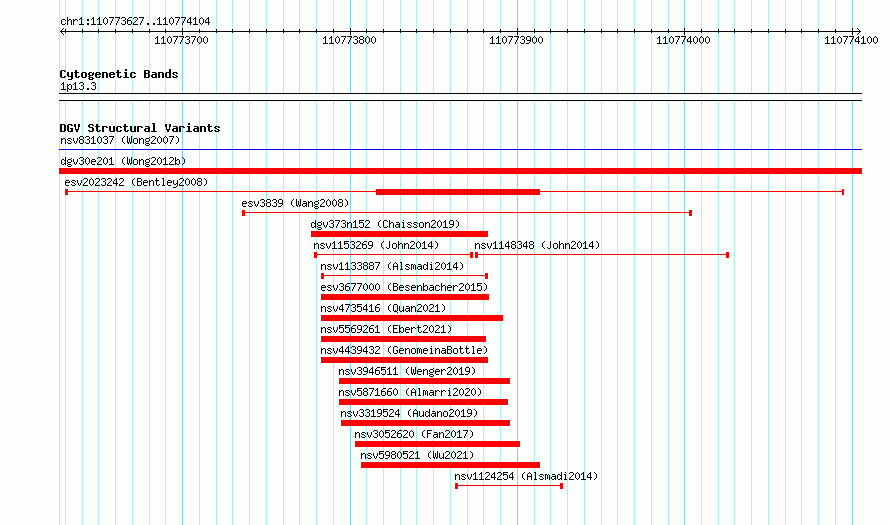
Task: Click ruler position 110773700
Action: (181, 40)
